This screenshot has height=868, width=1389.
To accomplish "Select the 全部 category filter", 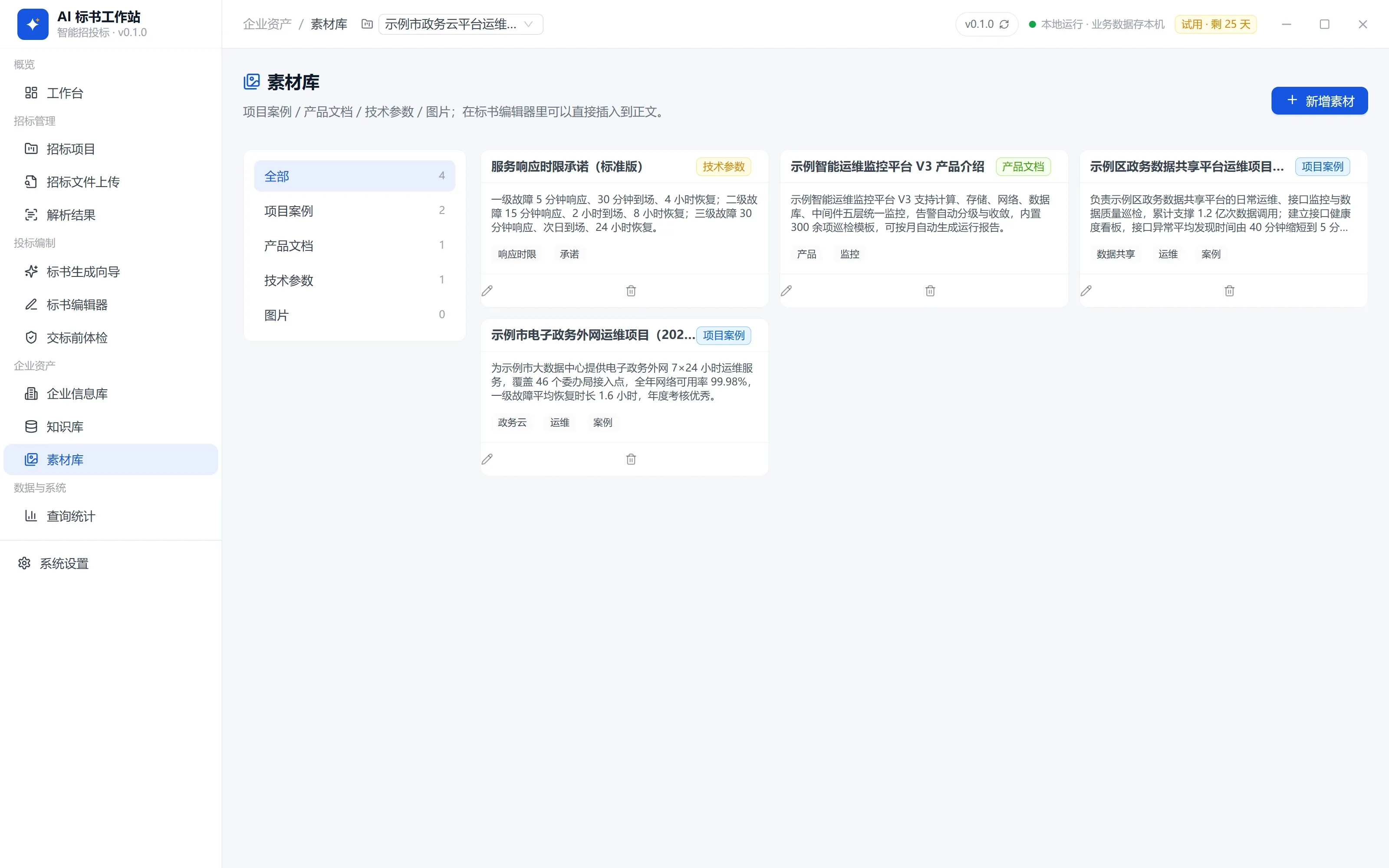I will pyautogui.click(x=354, y=176).
